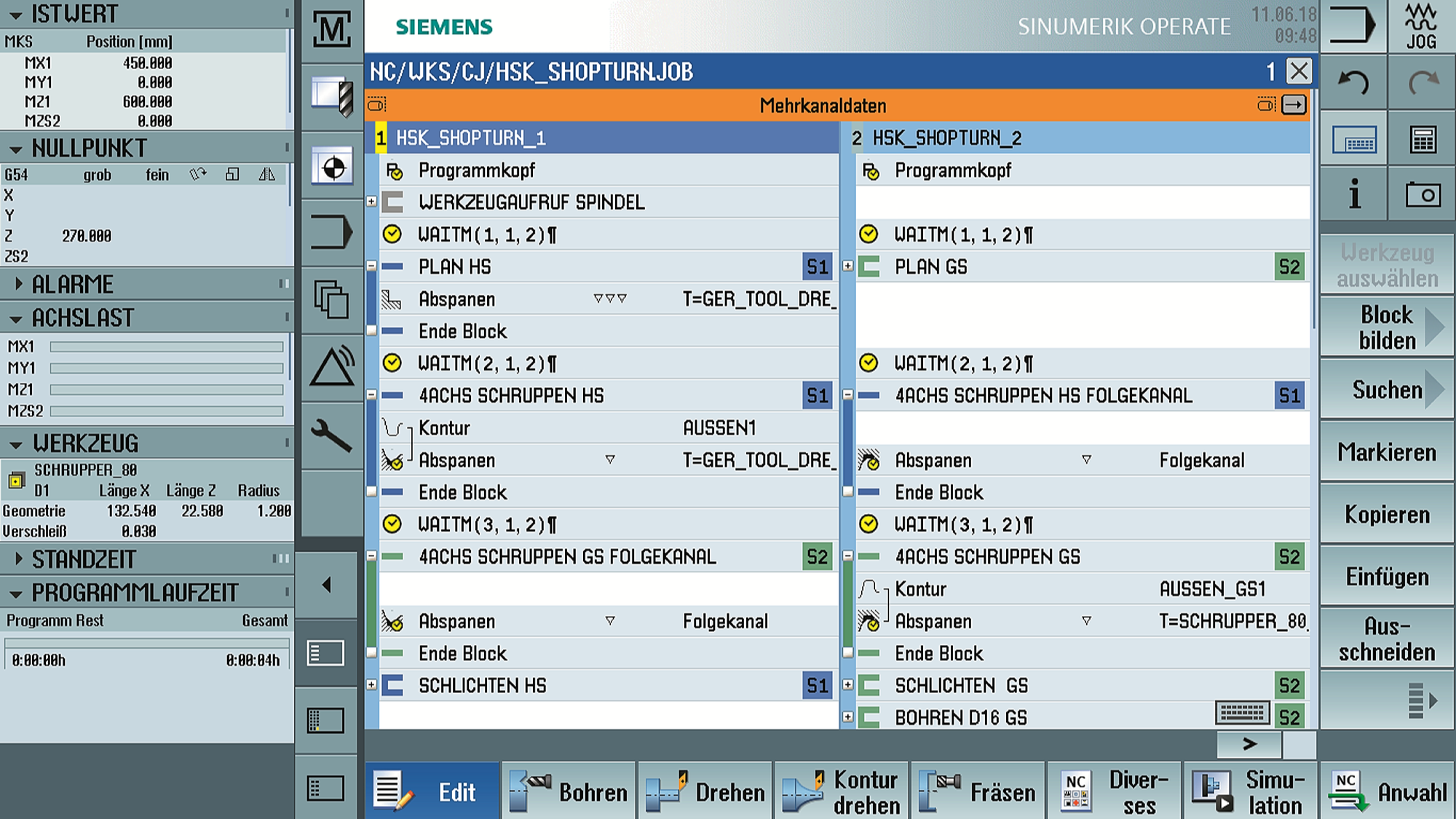Click Einfügen softkey
Screen dimensions: 1456x819
click(1388, 577)
